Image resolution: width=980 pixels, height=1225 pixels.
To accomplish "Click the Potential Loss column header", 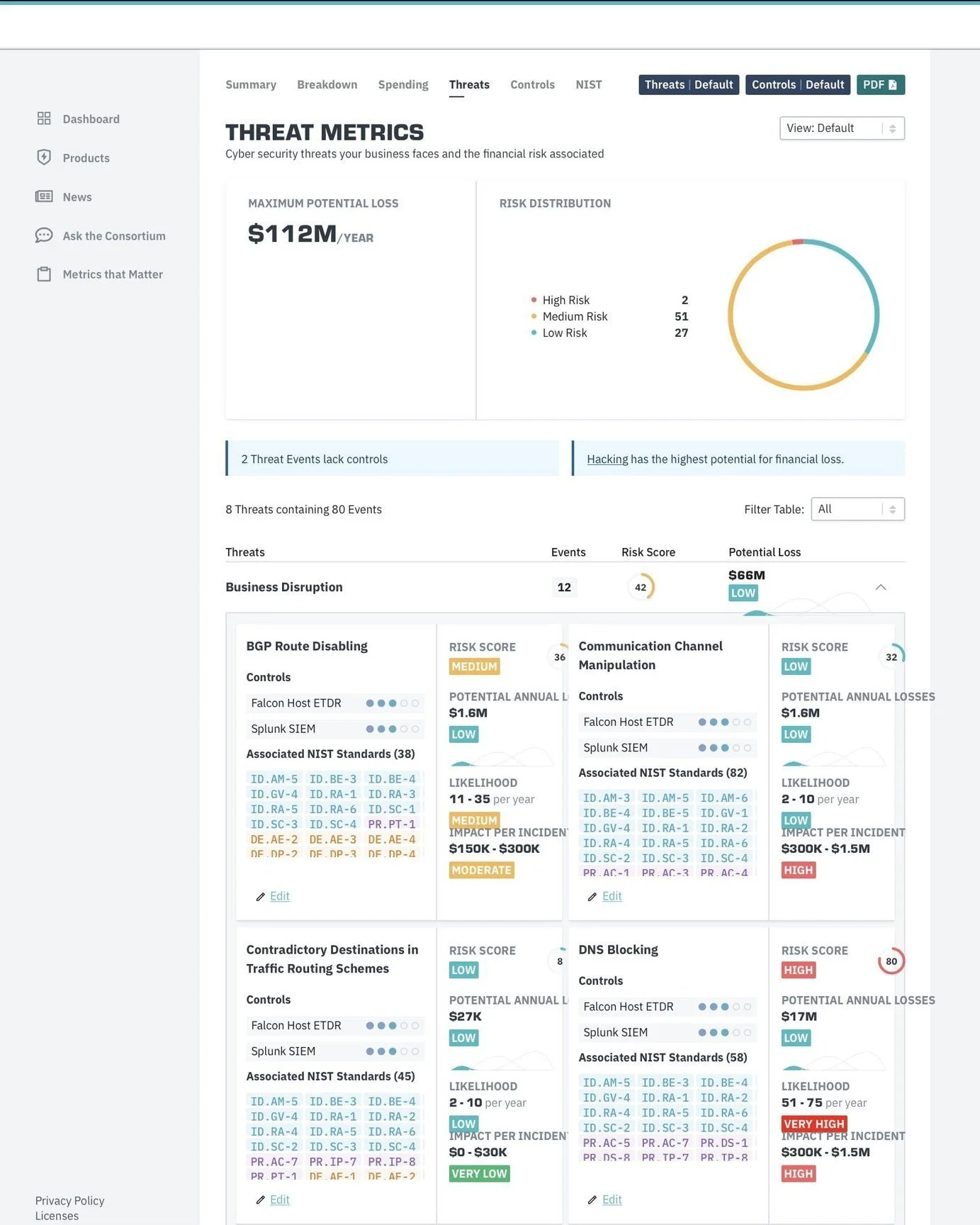I will click(x=765, y=552).
